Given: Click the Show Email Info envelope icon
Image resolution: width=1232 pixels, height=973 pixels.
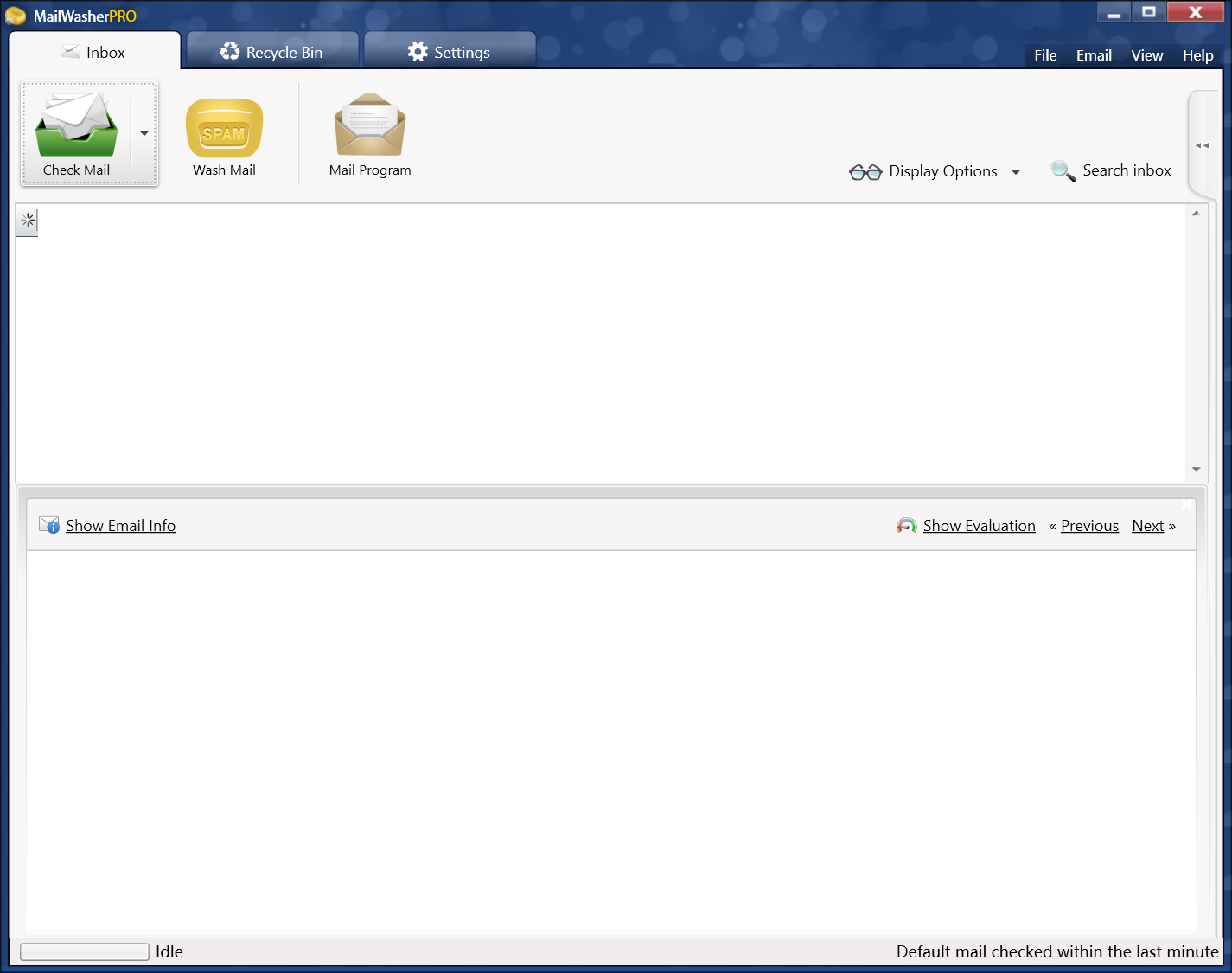Looking at the screenshot, I should tap(48, 524).
